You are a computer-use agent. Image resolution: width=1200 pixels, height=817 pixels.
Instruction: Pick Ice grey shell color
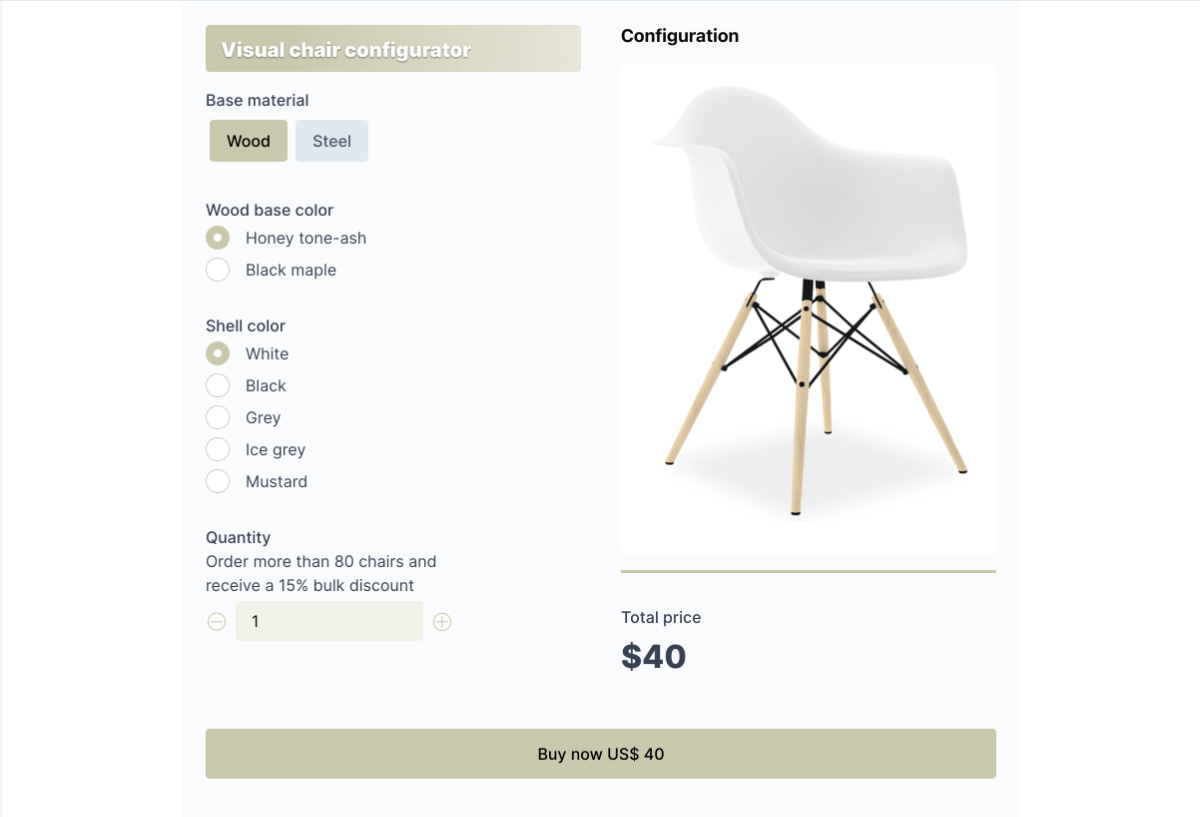pyautogui.click(x=218, y=450)
